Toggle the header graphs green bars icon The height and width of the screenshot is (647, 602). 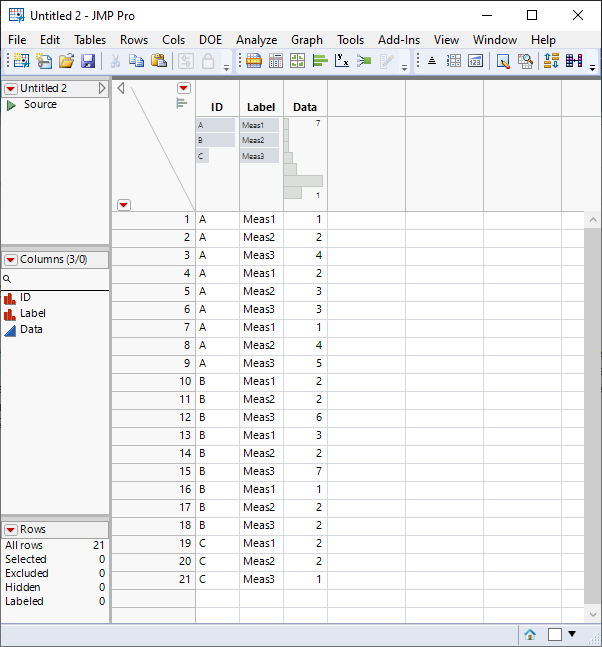pos(182,103)
